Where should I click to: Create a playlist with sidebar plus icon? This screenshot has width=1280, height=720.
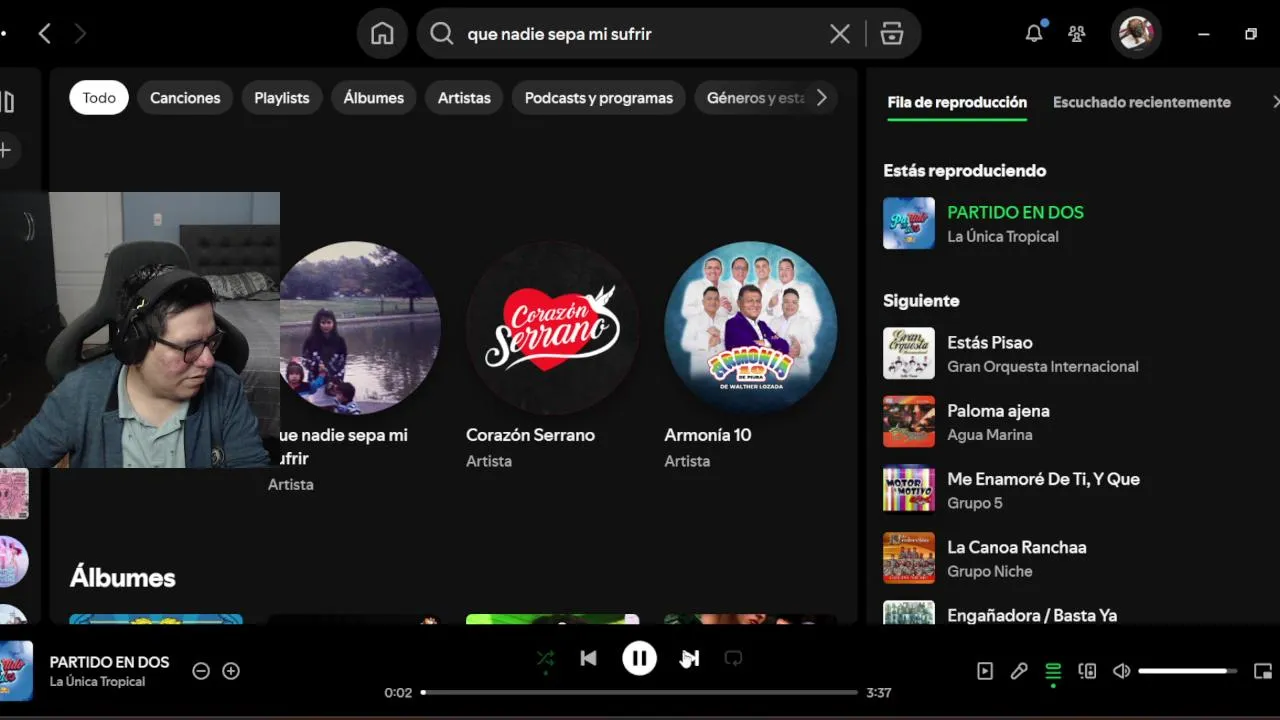pos(5,150)
